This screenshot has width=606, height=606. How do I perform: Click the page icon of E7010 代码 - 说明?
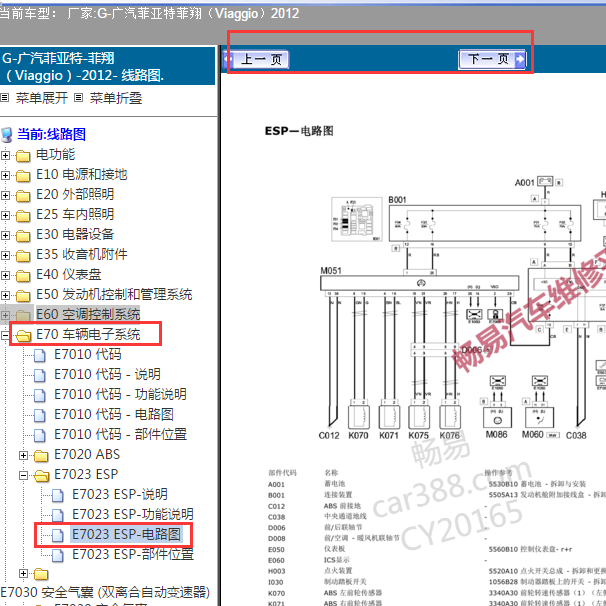click(40, 375)
